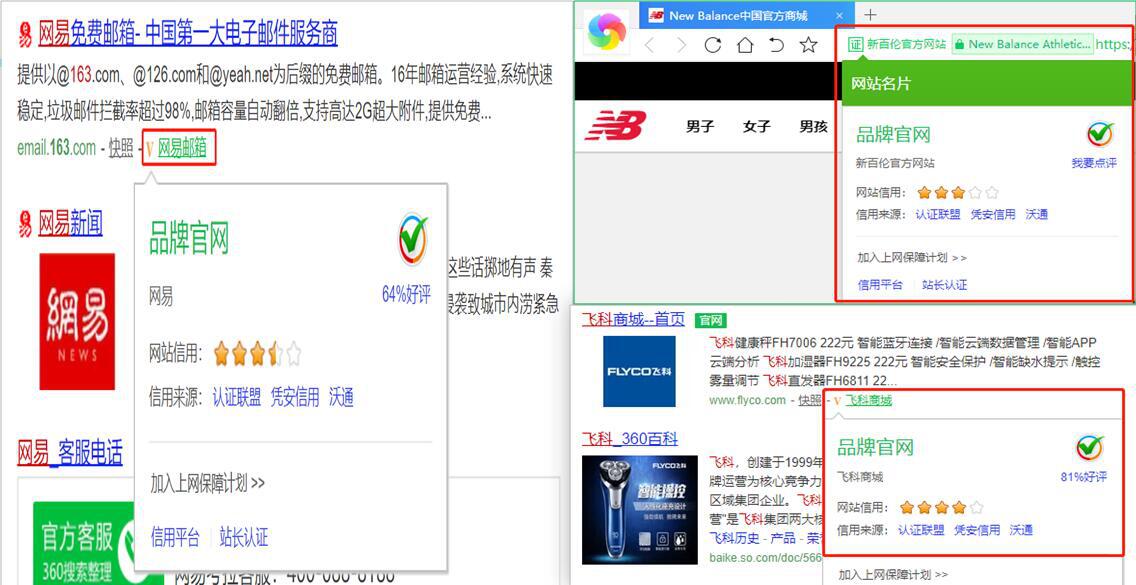Click the colorful 360 browser logo
This screenshot has height=585, width=1136.
click(x=605, y=35)
